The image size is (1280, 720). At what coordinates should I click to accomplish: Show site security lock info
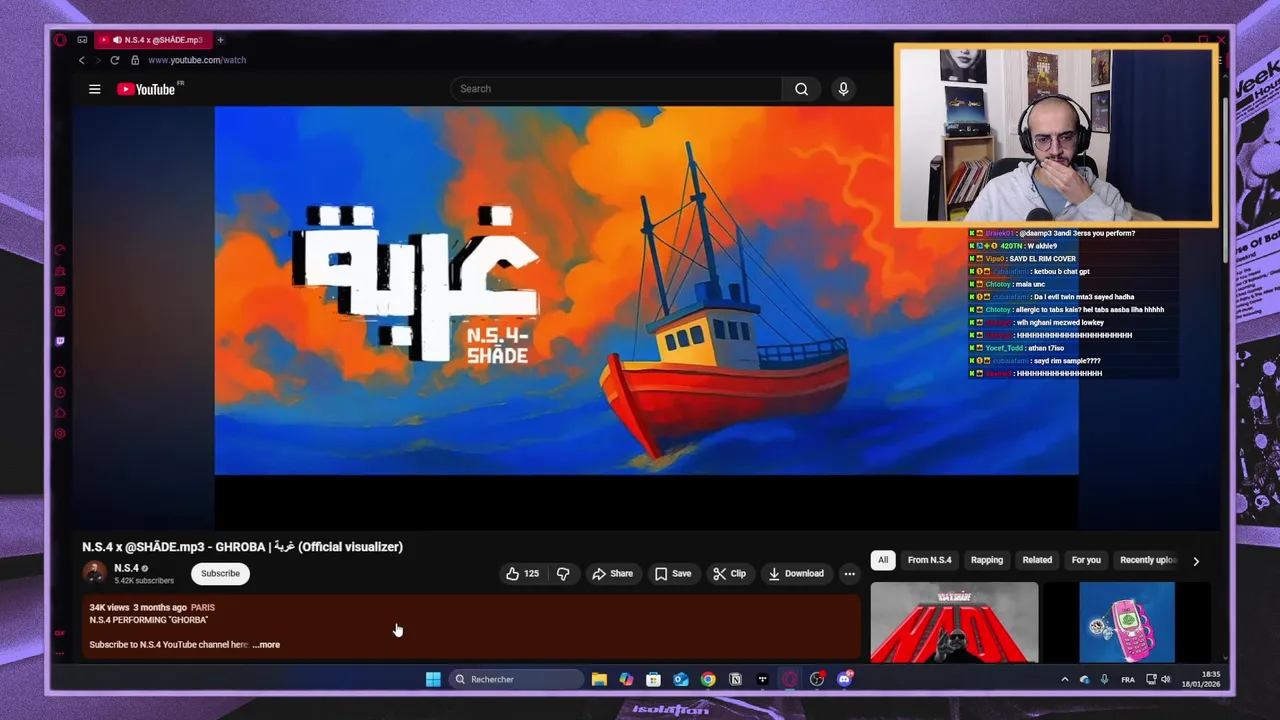tap(135, 60)
